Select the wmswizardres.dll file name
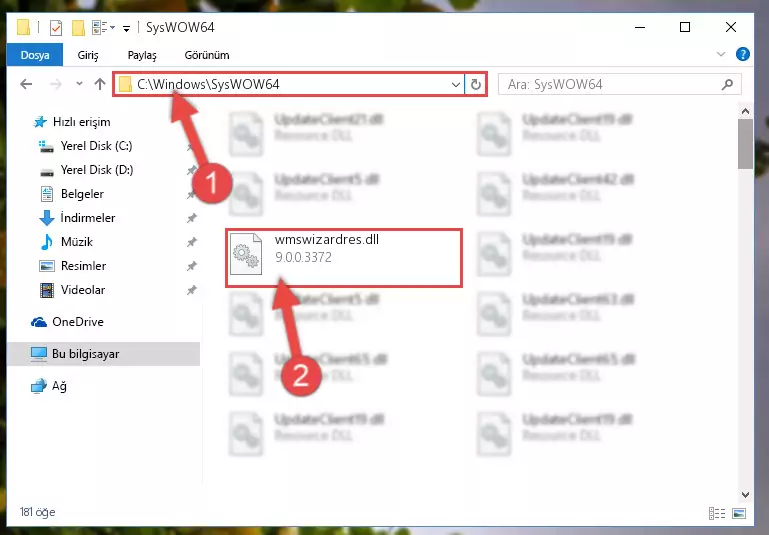The height and width of the screenshot is (535, 769). (x=327, y=239)
